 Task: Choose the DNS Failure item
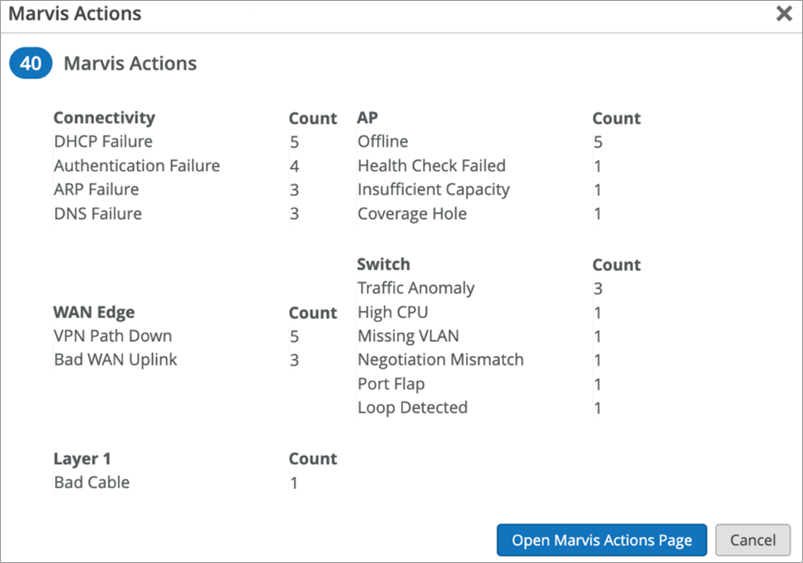click(98, 214)
